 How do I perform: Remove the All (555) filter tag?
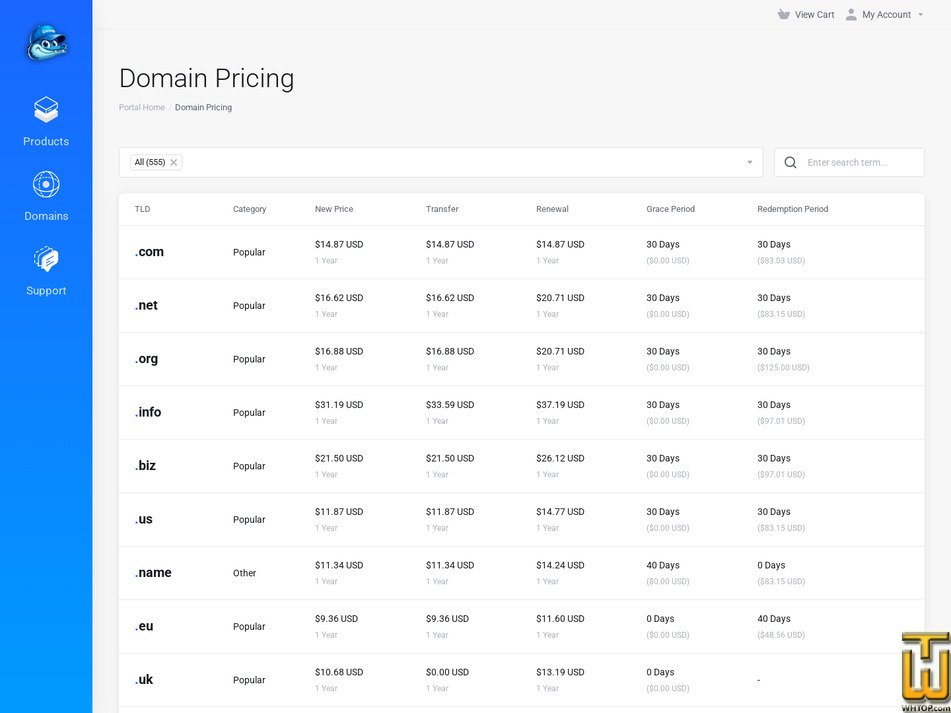(174, 163)
